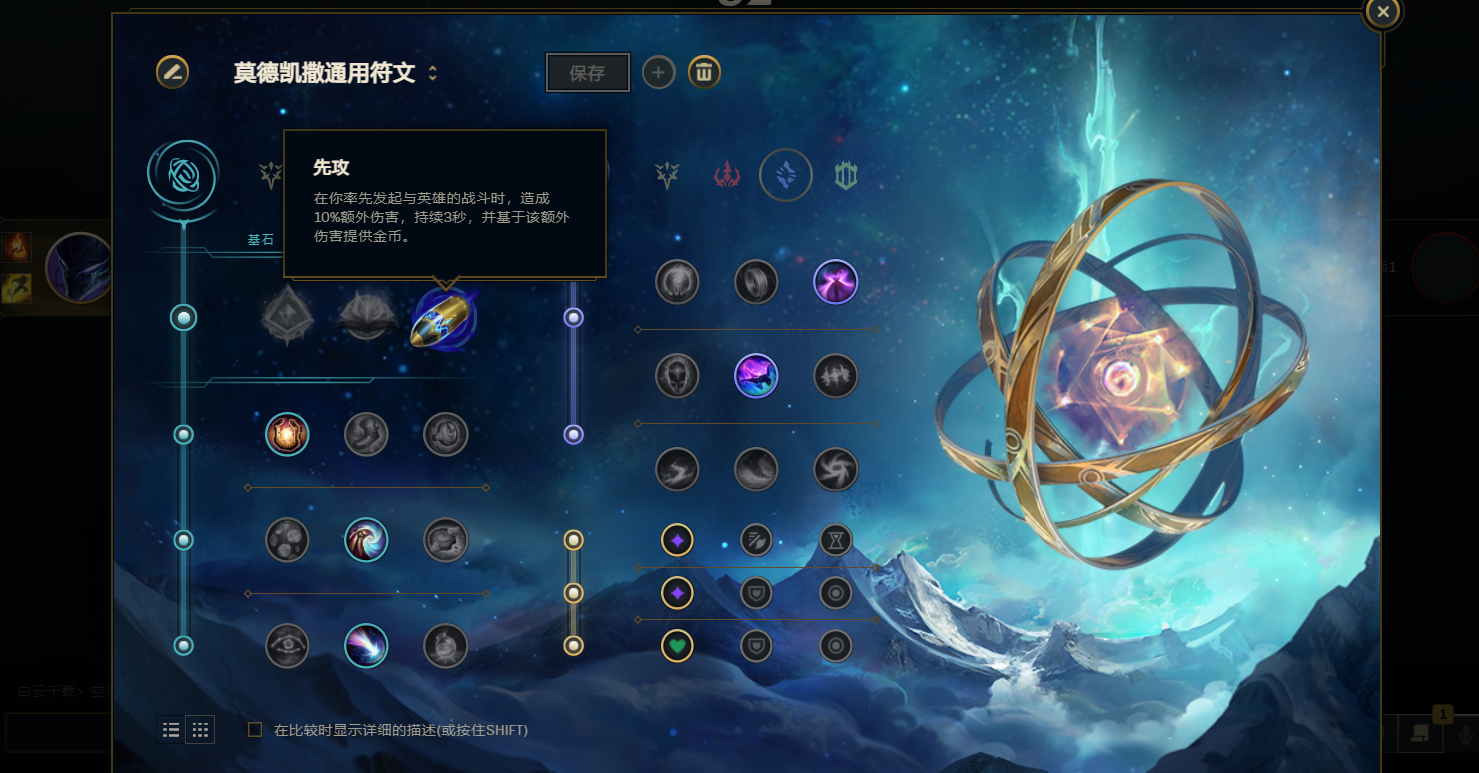The height and width of the screenshot is (773, 1479).
Task: Click the 保存 save button
Action: [587, 73]
